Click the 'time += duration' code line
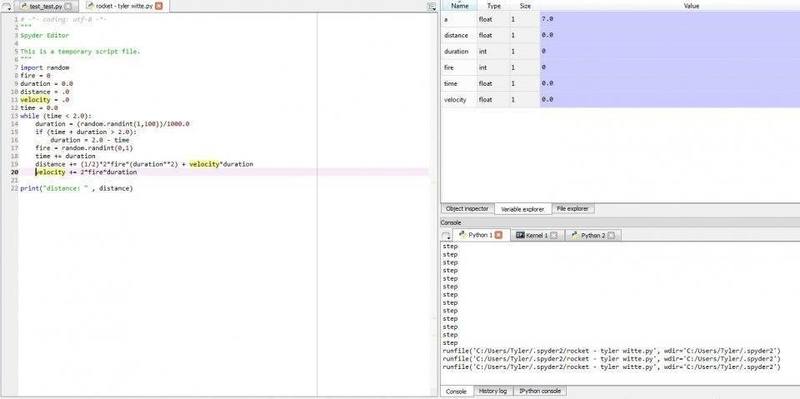Image resolution: width=800 pixels, height=399 pixels. pos(65,156)
